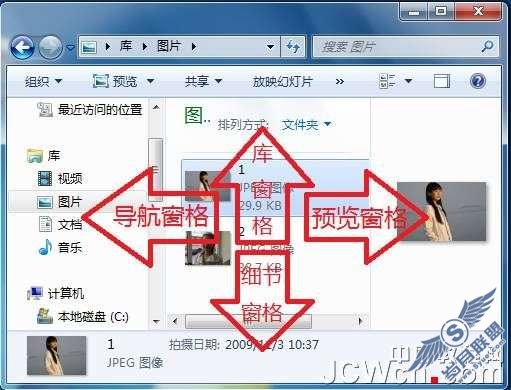
Task: Close the explorer window
Action: pos(478,12)
